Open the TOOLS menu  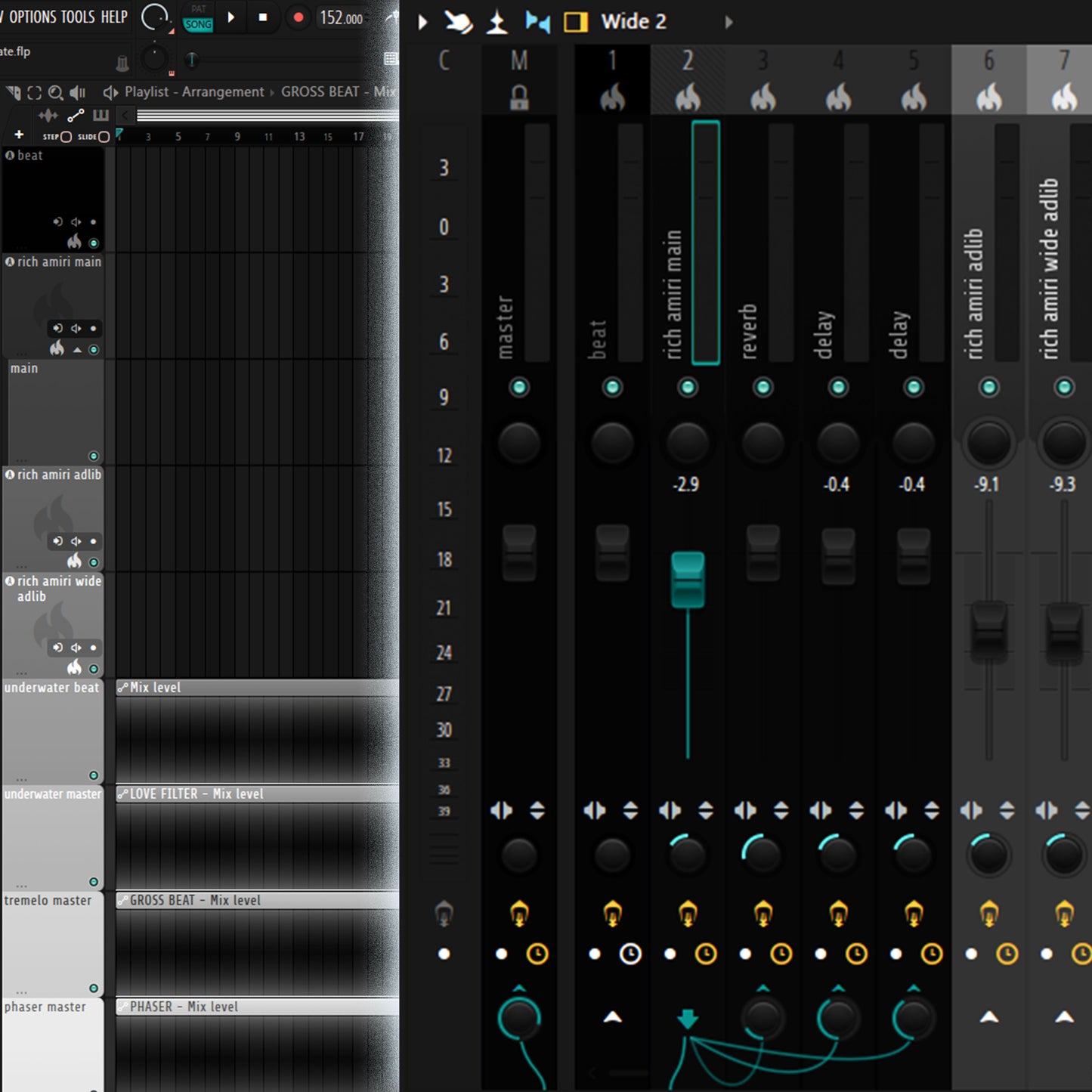tap(77, 17)
